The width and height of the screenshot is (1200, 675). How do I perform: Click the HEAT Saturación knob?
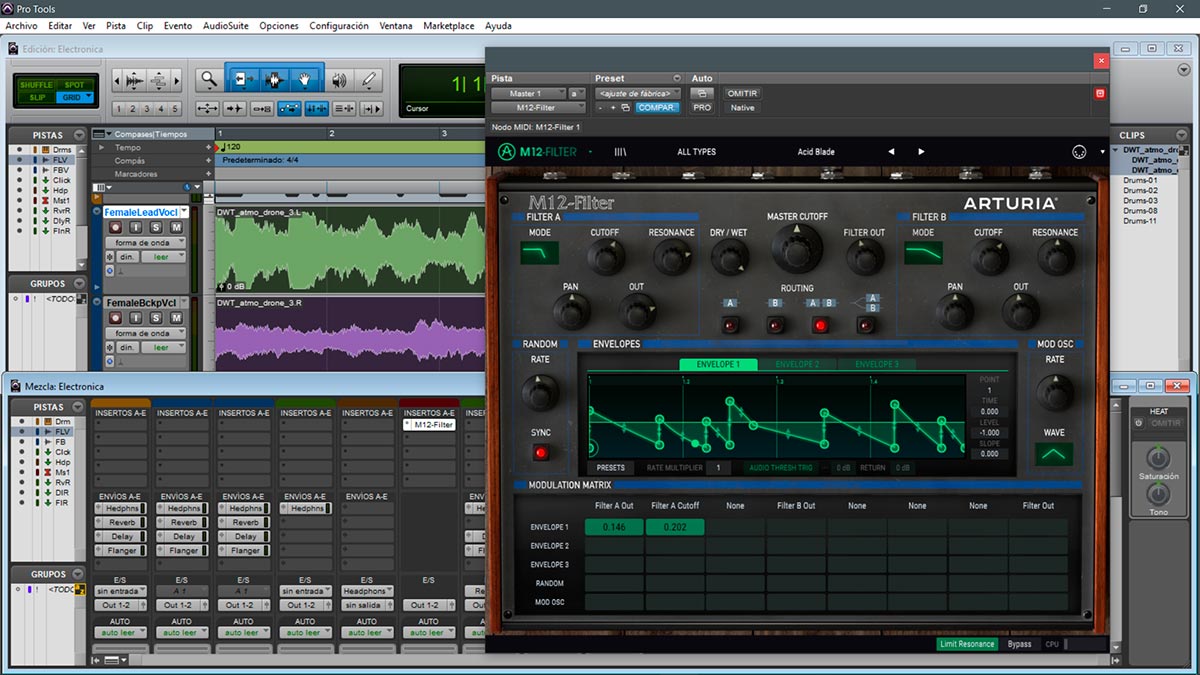point(1157,459)
